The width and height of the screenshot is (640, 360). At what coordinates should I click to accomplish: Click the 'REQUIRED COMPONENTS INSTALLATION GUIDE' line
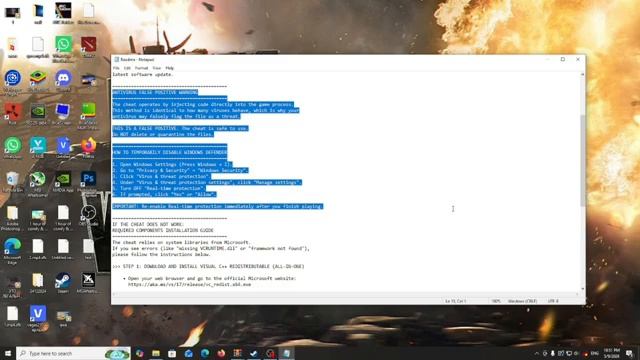163,230
